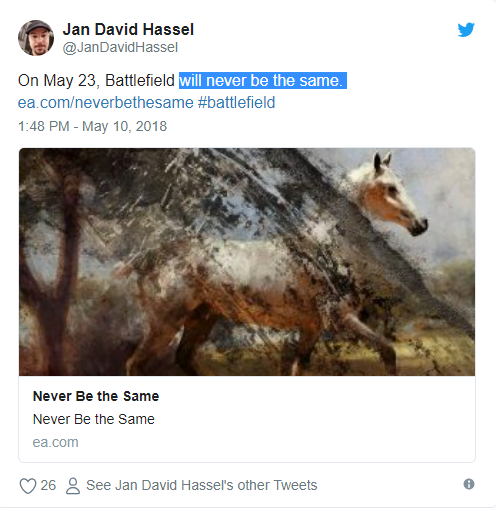Viewport: 496px width, 510px height.
Task: Click the ea.com domain in the card
Action: click(x=55, y=442)
